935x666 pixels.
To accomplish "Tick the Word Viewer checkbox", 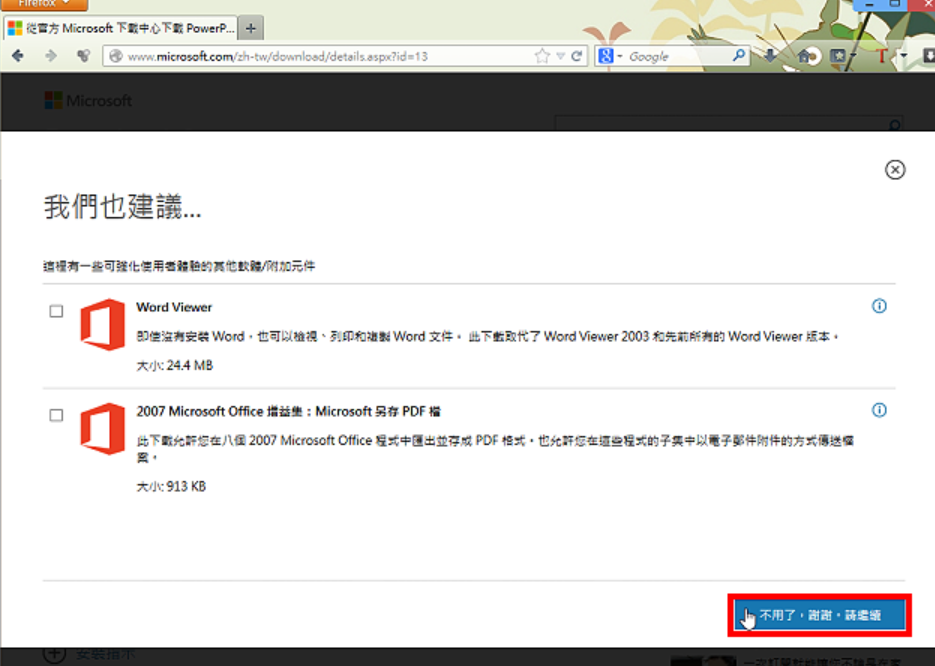I will point(56,311).
